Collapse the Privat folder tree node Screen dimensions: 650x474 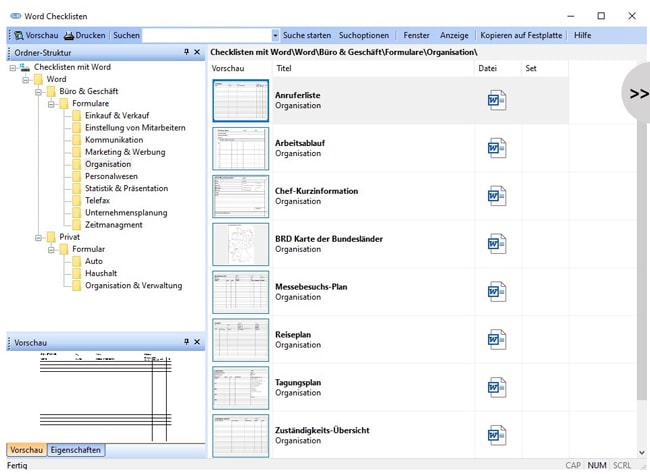coord(38,237)
